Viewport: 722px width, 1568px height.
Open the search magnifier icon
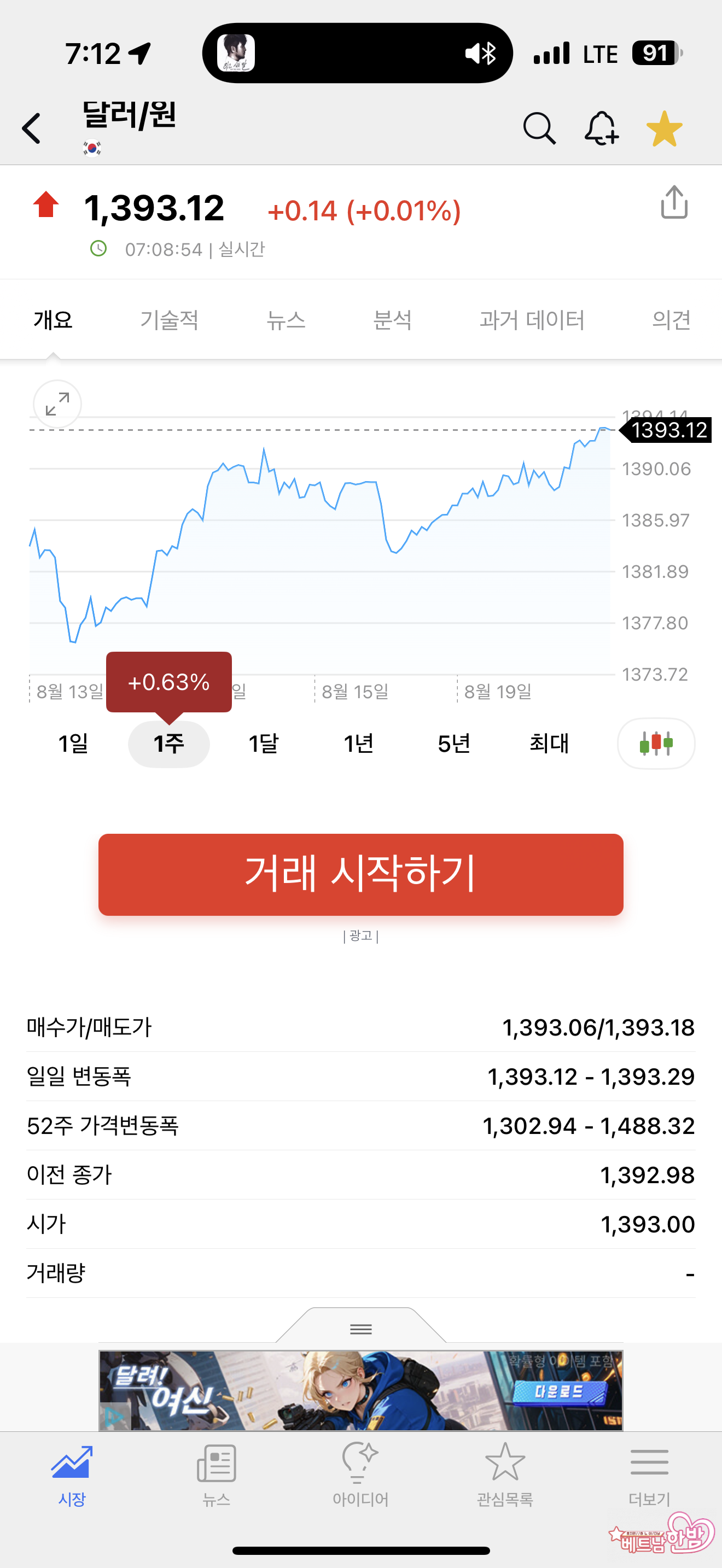coord(539,128)
